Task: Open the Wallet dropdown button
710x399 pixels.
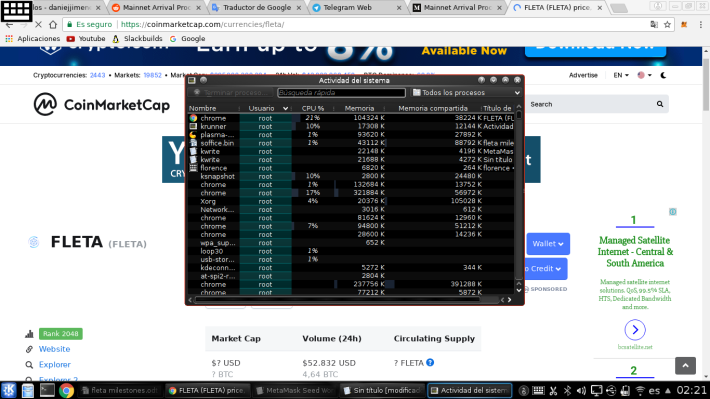Action: click(x=548, y=244)
